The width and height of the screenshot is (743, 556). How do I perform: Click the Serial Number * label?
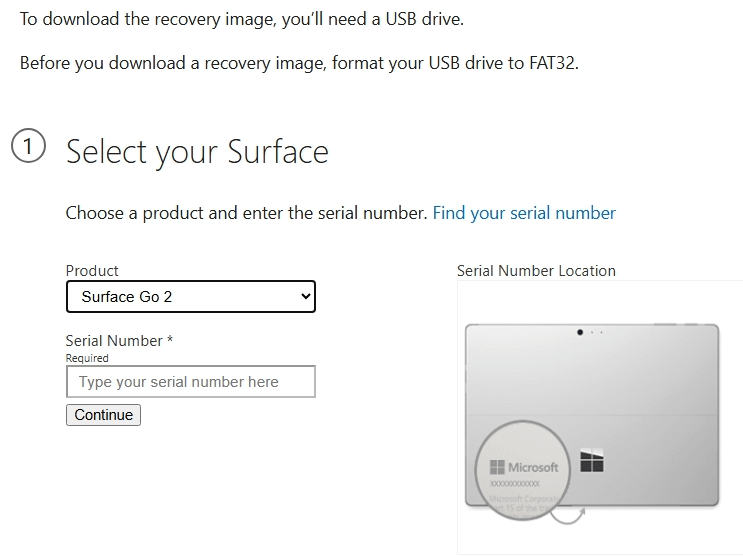pos(119,341)
